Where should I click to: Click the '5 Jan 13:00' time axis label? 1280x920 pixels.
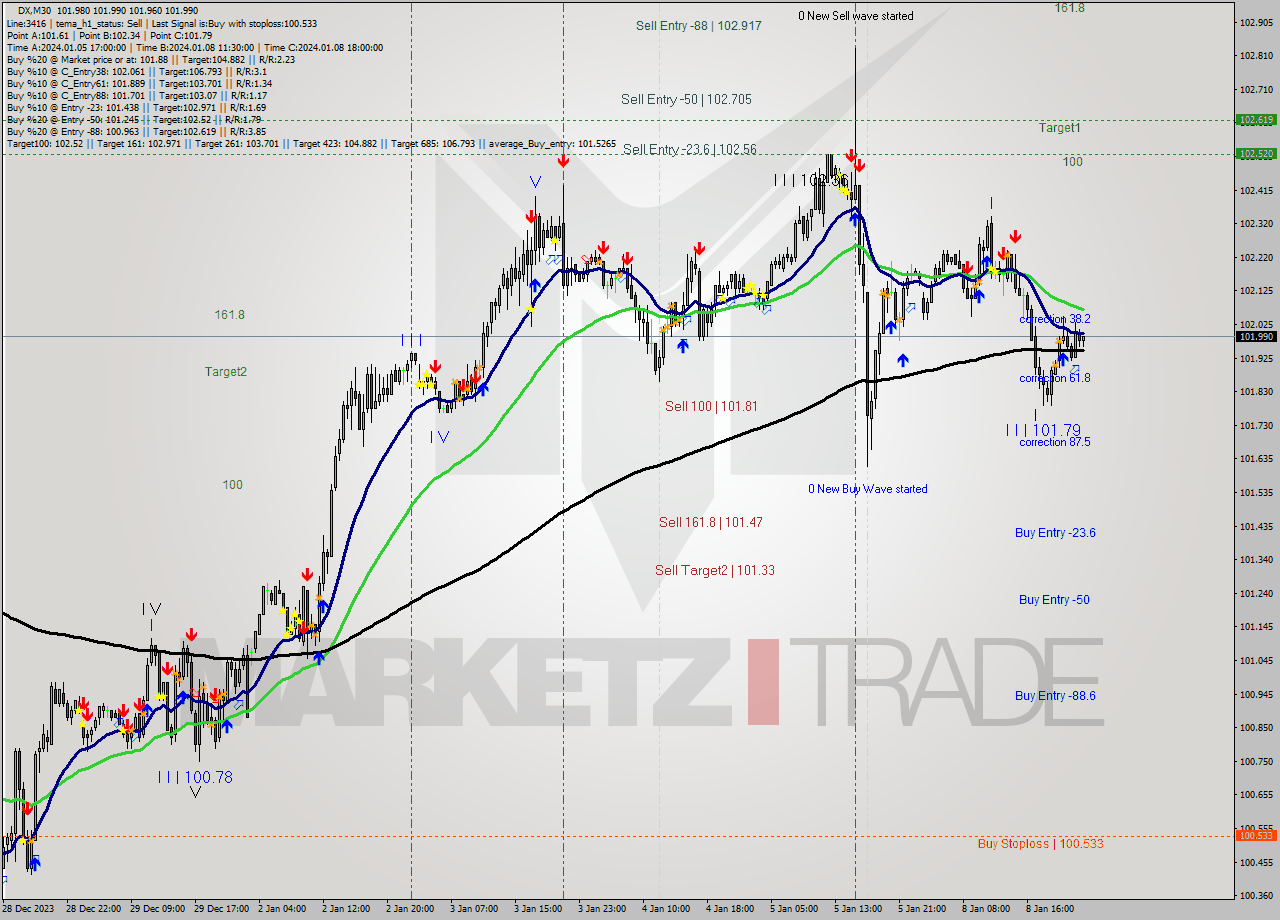(856, 909)
